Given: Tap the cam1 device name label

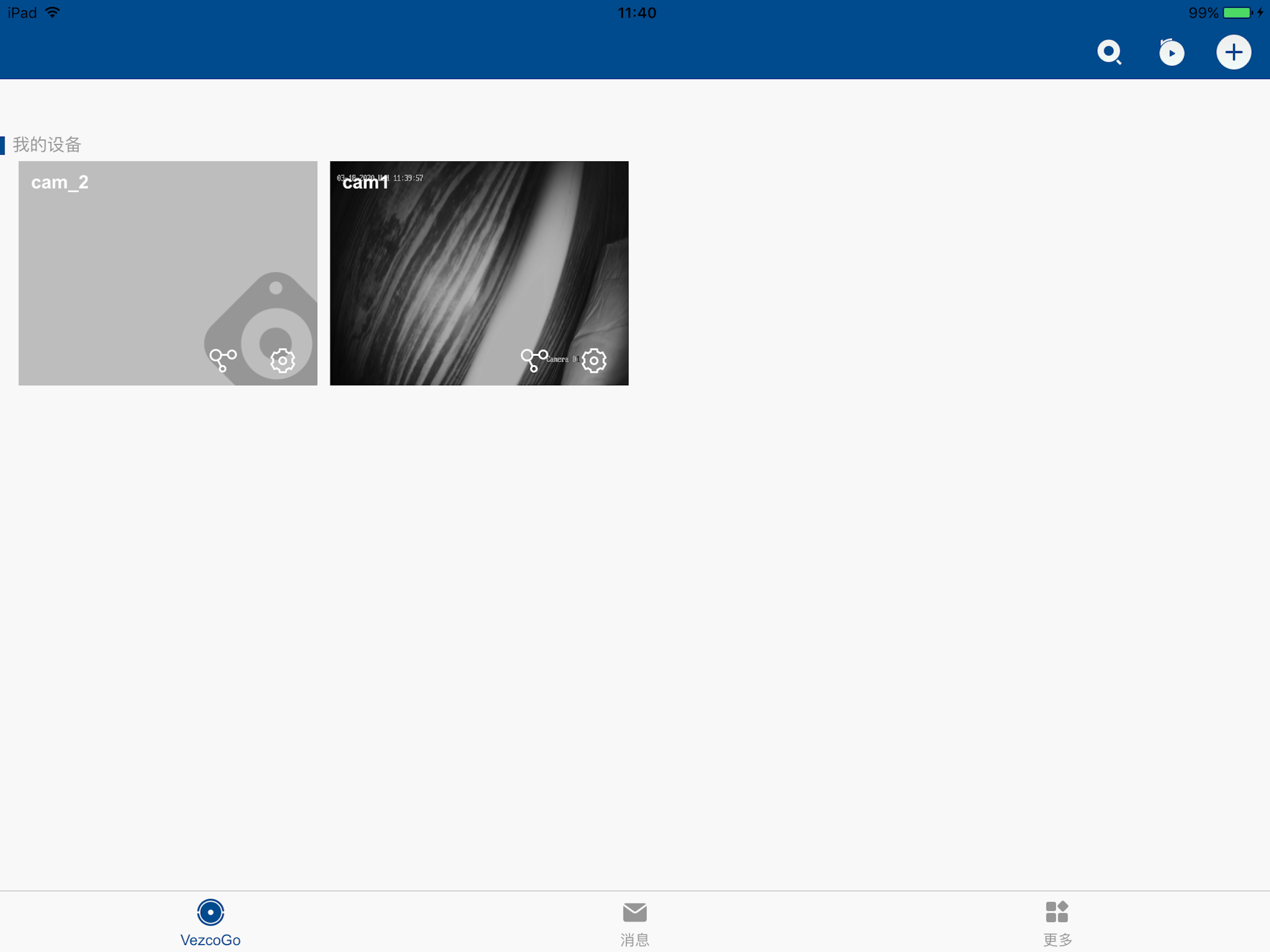Looking at the screenshot, I should (x=365, y=183).
